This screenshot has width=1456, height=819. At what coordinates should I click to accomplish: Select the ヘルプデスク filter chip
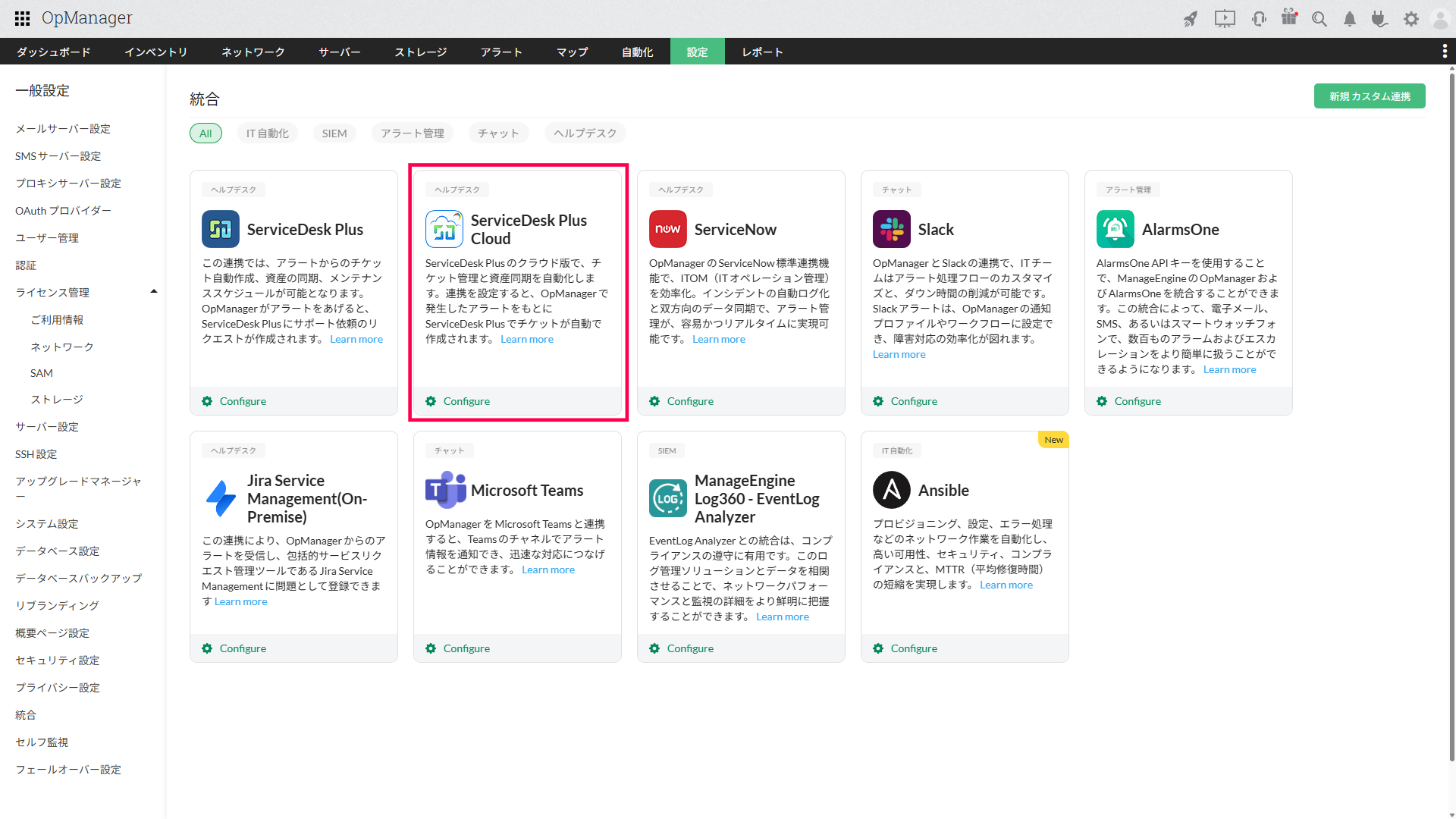pos(585,133)
